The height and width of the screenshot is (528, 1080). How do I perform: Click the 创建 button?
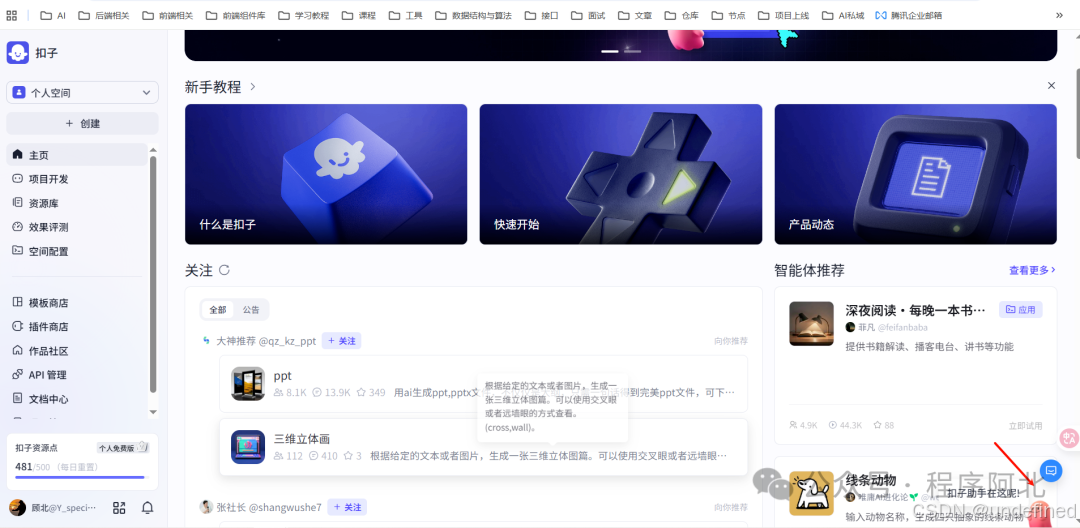[83, 123]
